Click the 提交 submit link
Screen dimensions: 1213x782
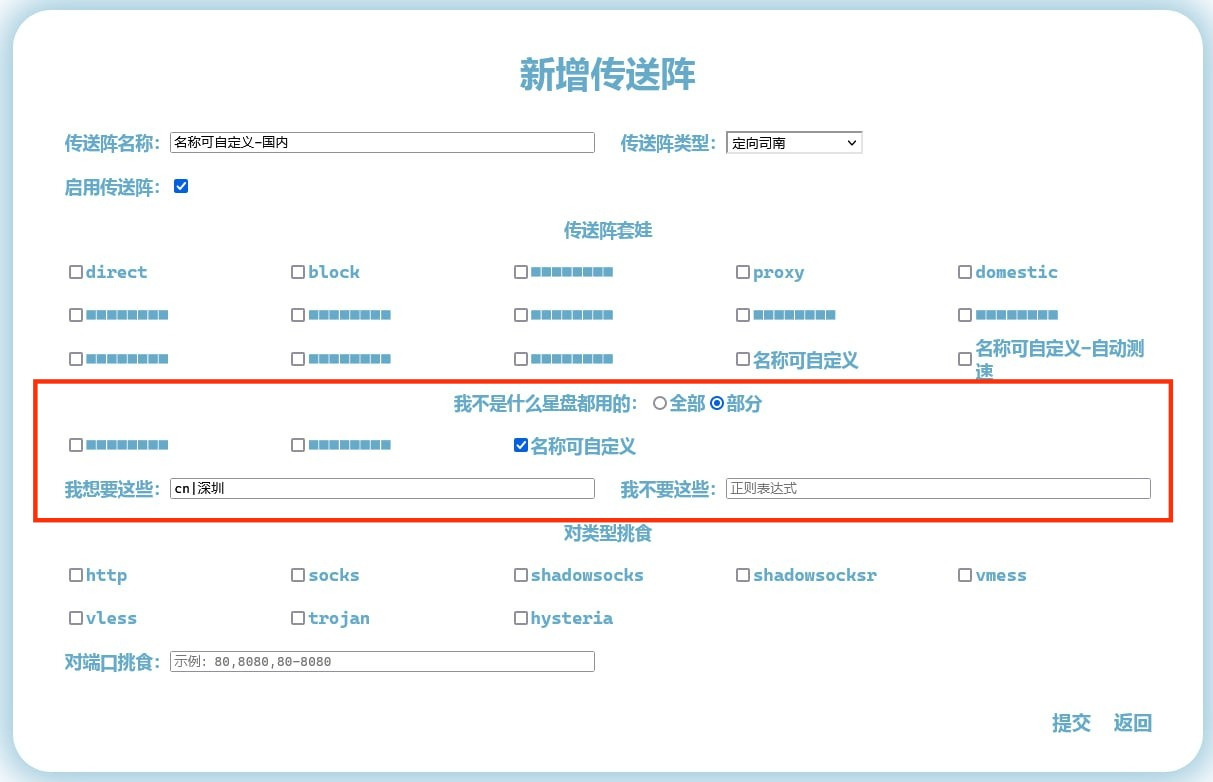tap(1071, 723)
